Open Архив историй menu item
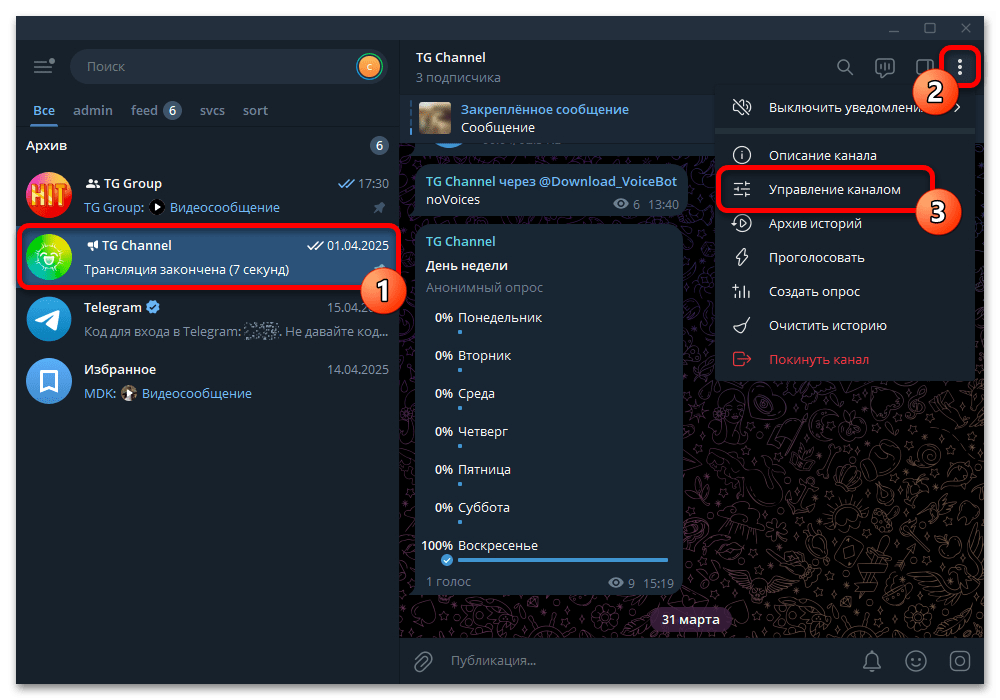1000x700 pixels. click(845, 224)
